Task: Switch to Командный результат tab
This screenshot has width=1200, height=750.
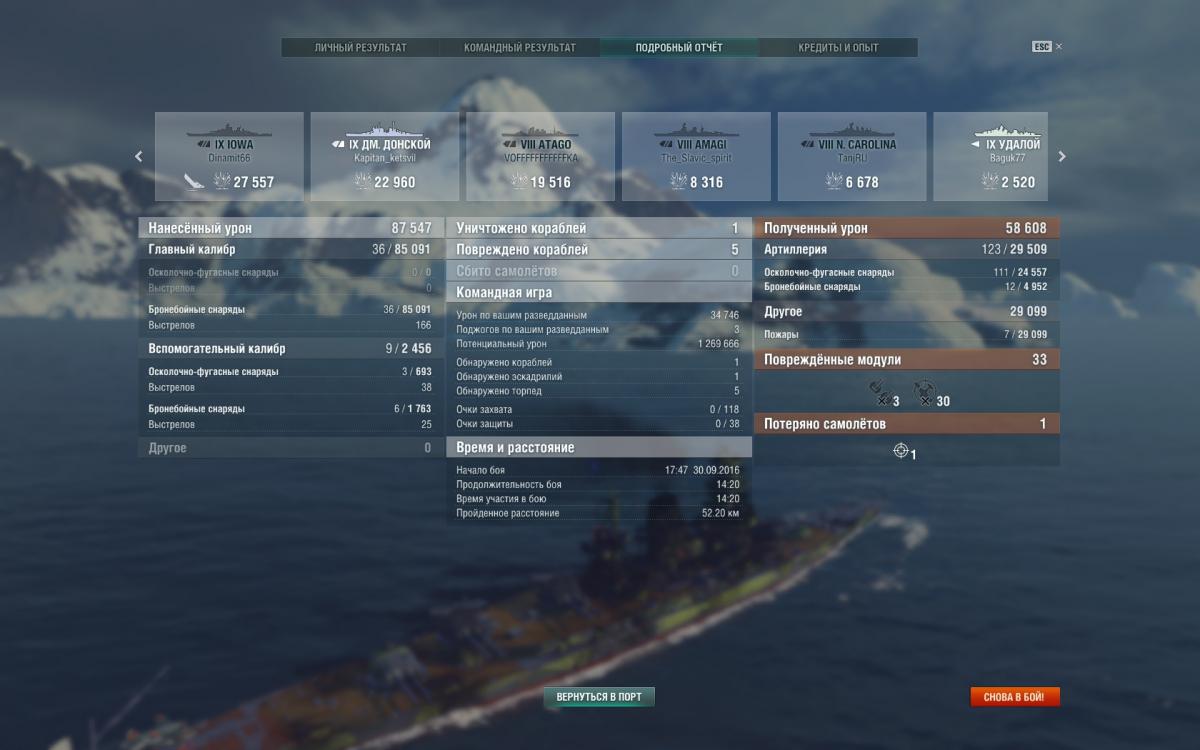Action: (x=520, y=47)
